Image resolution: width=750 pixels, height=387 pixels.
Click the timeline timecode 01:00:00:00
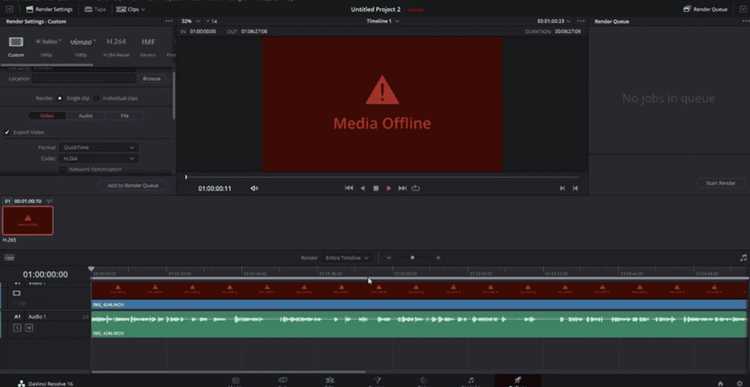[x=45, y=275]
